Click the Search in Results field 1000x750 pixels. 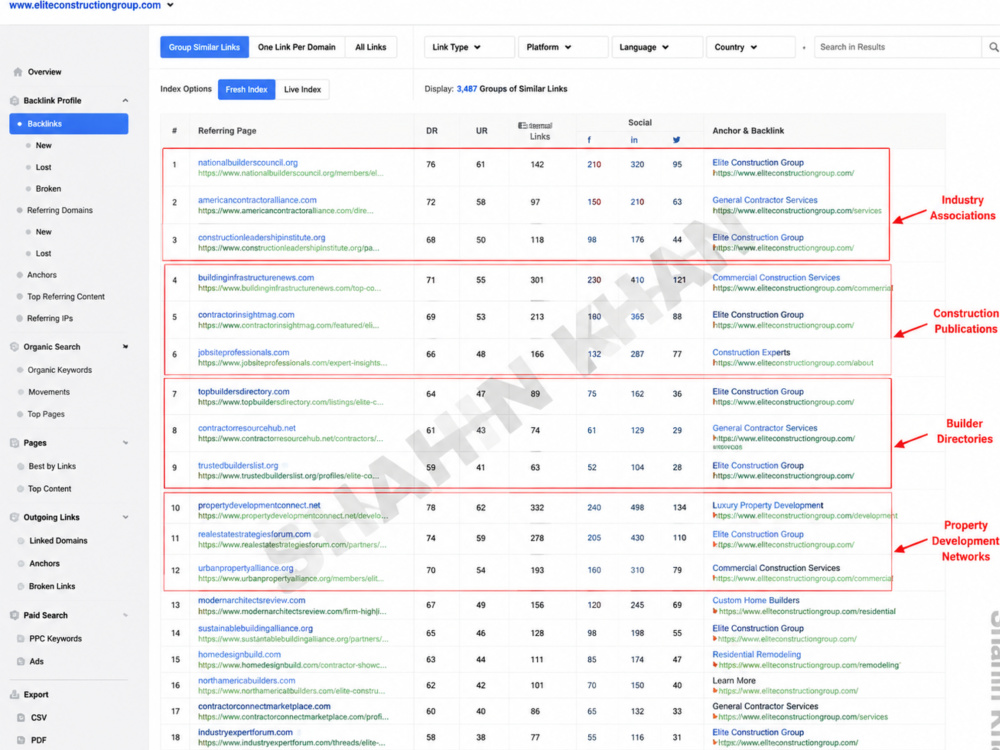898,47
